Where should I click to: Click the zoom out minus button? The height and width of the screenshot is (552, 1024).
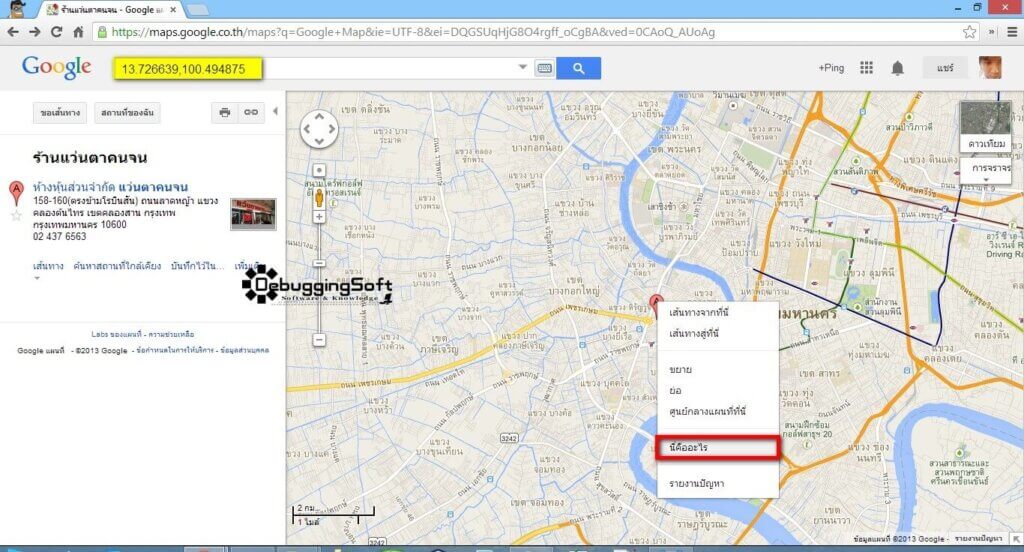click(x=319, y=340)
